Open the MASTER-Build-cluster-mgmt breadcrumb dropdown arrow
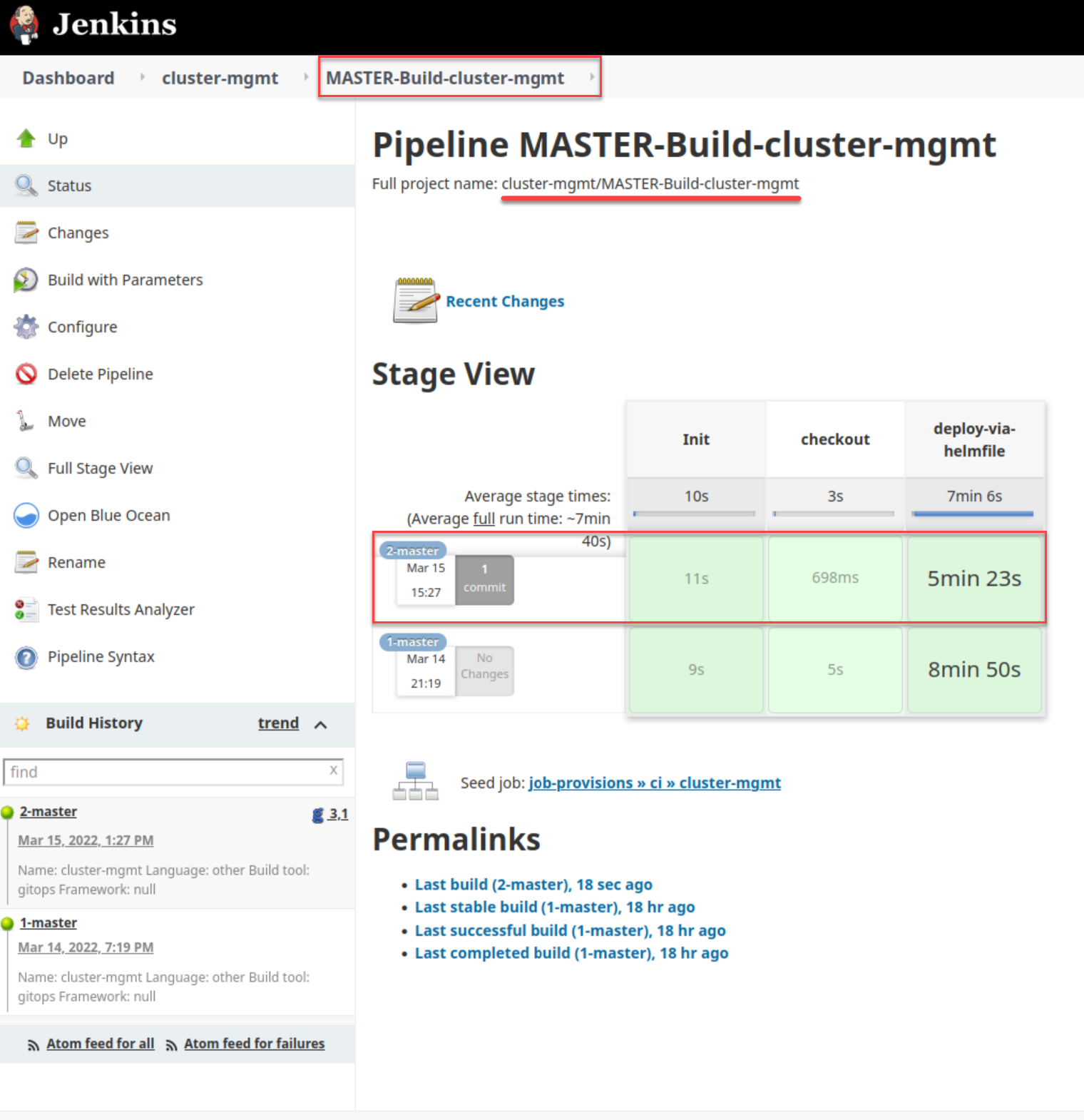1084x1120 pixels. [592, 76]
